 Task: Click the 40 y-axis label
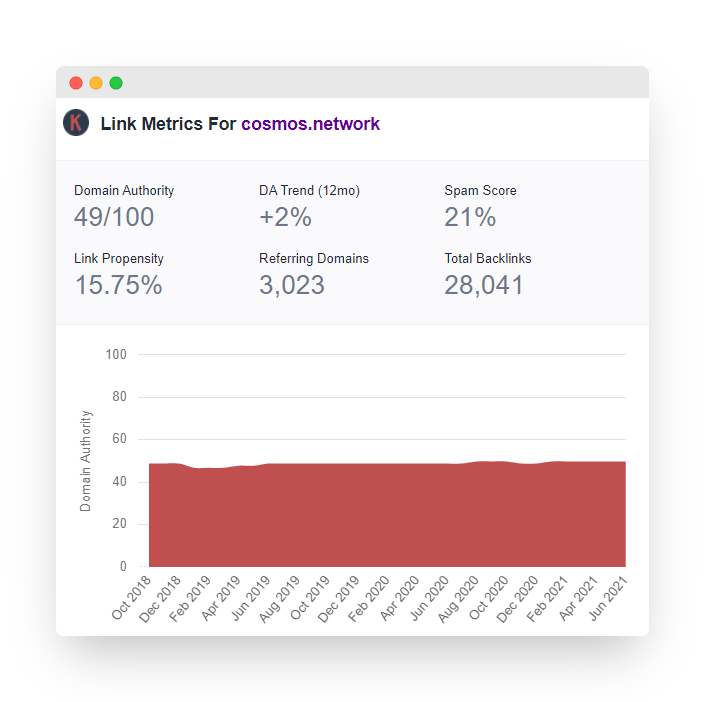click(120, 482)
